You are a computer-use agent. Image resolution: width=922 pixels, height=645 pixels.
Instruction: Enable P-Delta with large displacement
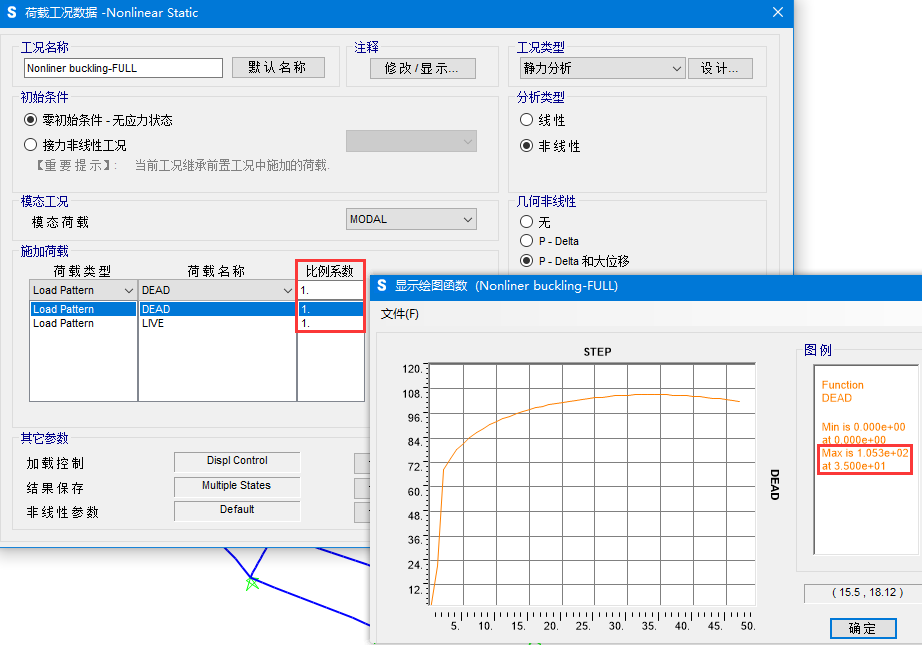tap(527, 261)
